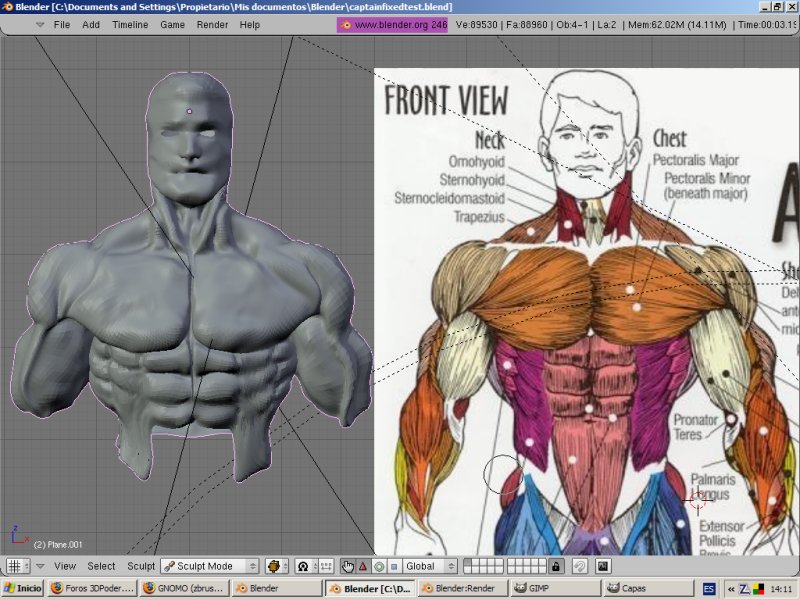This screenshot has width=800, height=600.
Task: Click the pivot point icon
Action: (303, 566)
